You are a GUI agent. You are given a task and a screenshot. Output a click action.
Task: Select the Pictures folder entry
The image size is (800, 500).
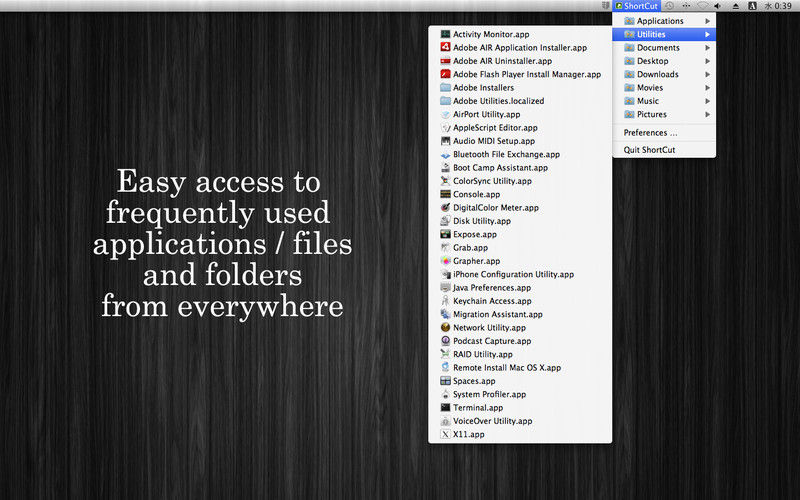pyautogui.click(x=664, y=114)
